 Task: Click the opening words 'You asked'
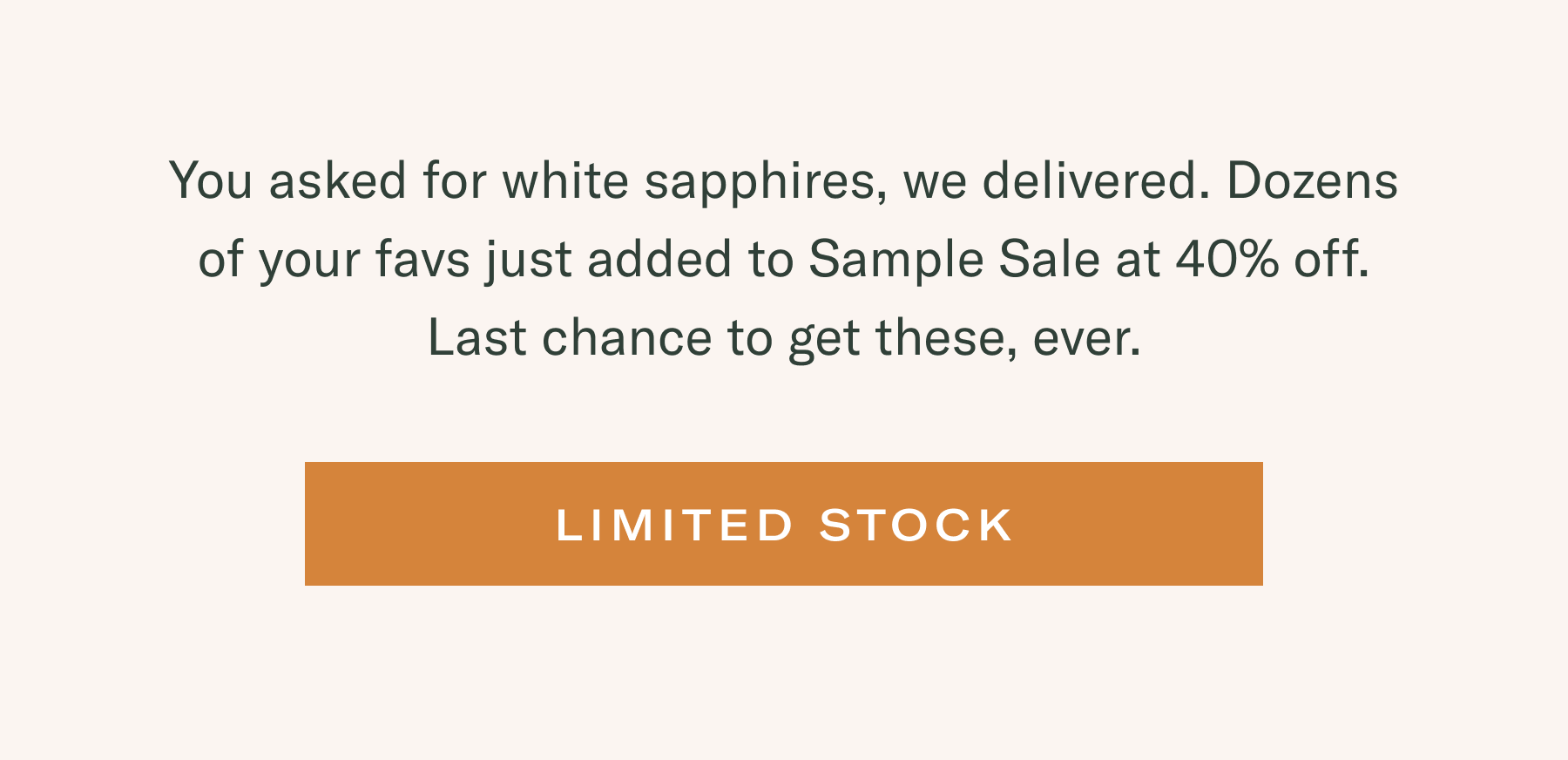[288, 180]
